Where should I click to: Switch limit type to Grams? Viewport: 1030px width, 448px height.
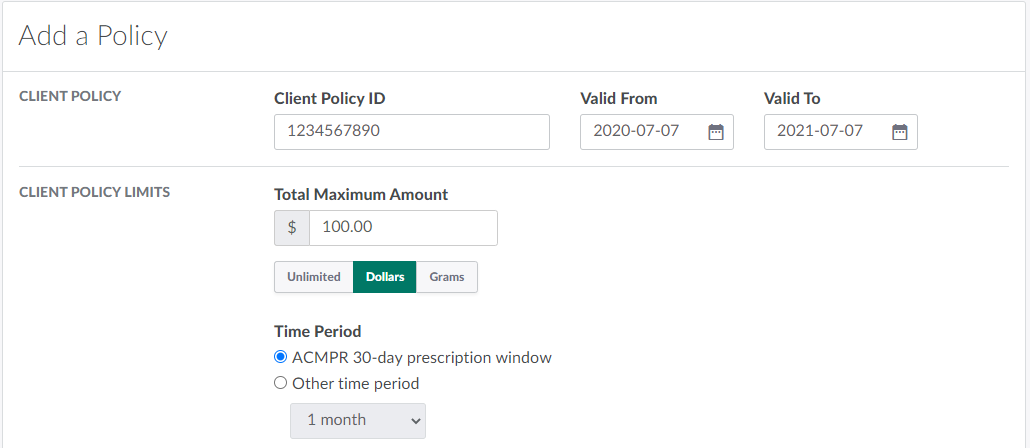[x=447, y=277]
